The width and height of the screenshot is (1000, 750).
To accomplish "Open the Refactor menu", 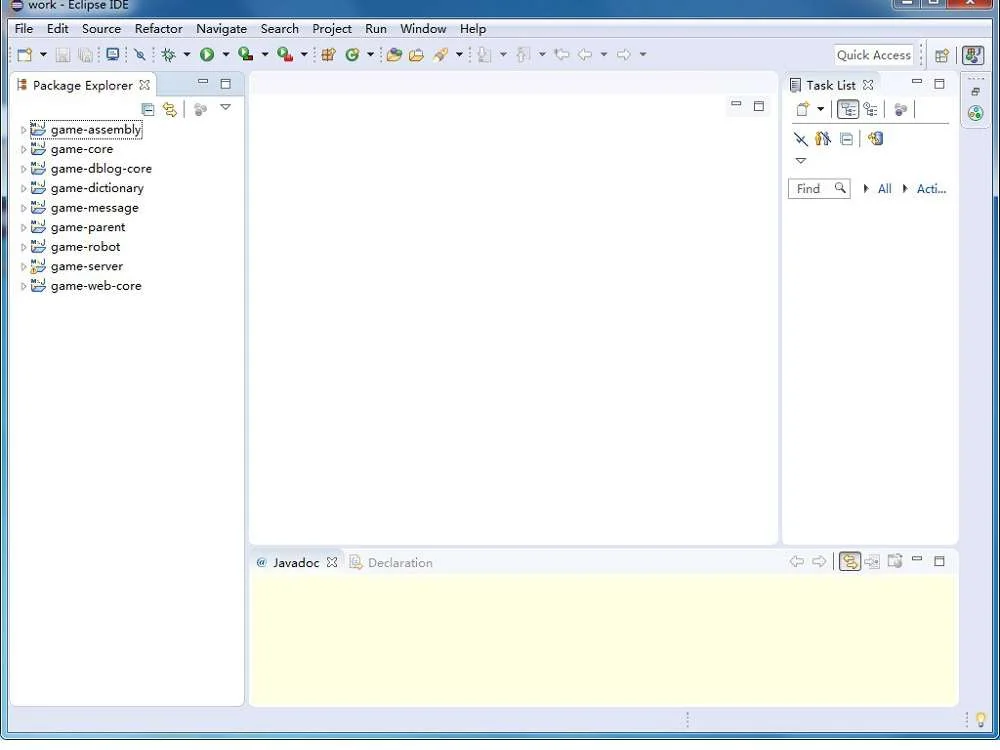I will coord(158,28).
